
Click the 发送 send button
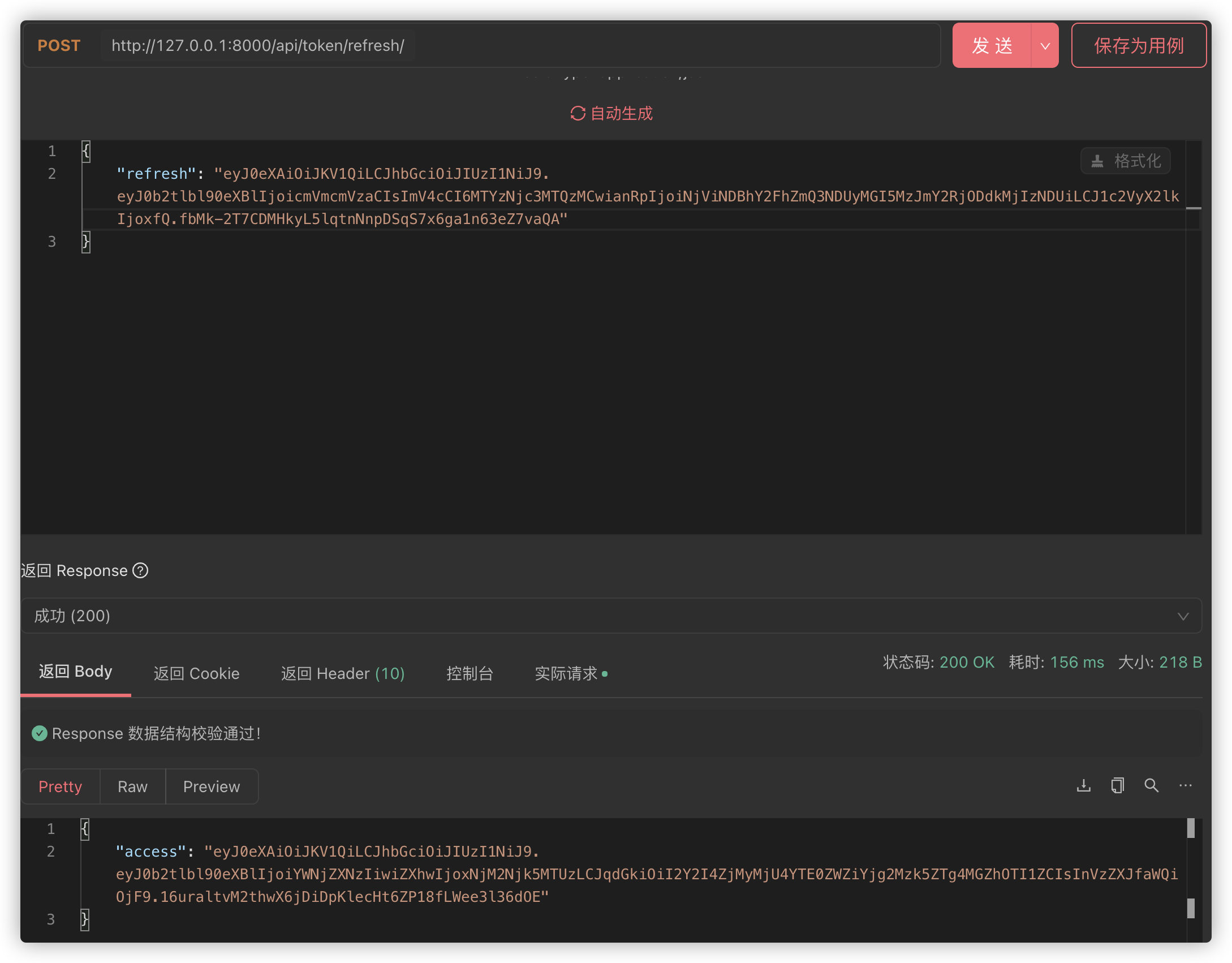(992, 46)
